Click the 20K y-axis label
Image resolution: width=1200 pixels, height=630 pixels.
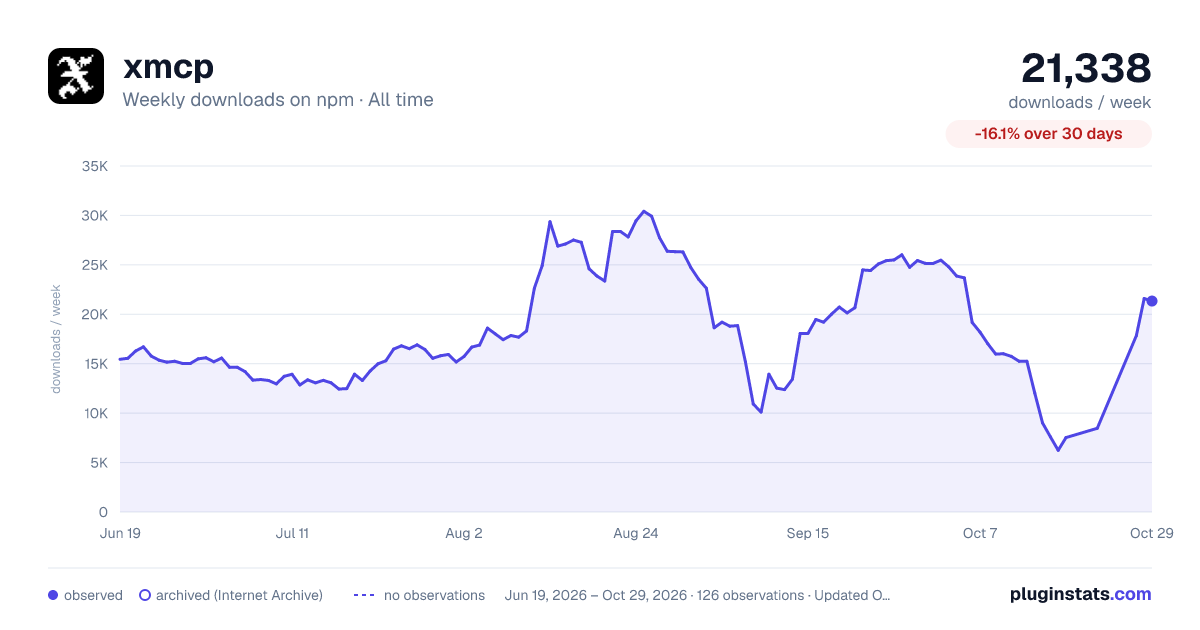pyautogui.click(x=94, y=314)
